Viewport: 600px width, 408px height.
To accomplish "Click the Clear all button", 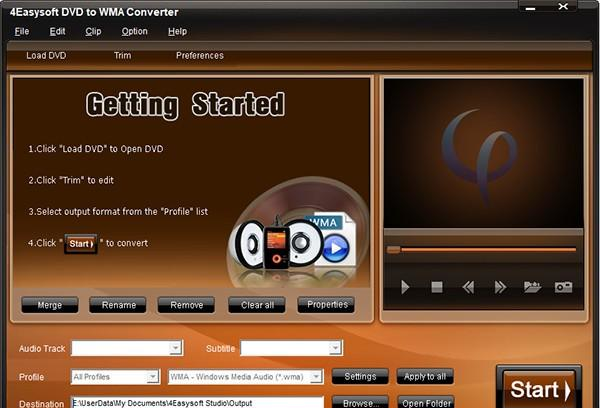I will [x=257, y=305].
